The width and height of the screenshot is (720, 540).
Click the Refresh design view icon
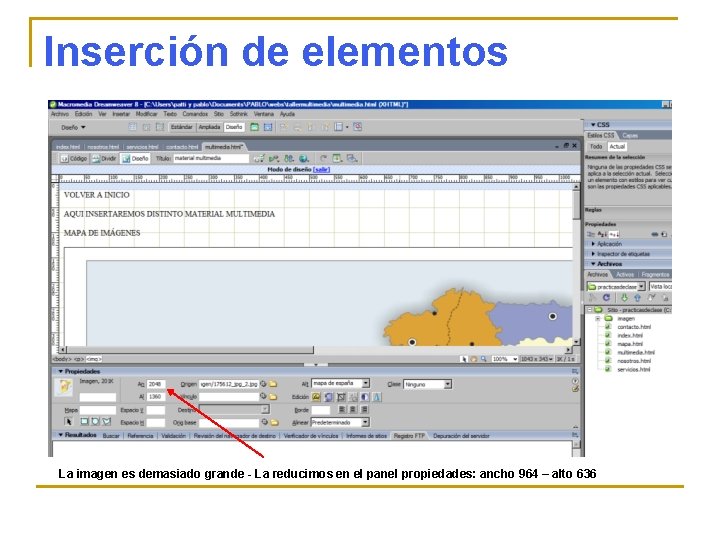click(323, 158)
